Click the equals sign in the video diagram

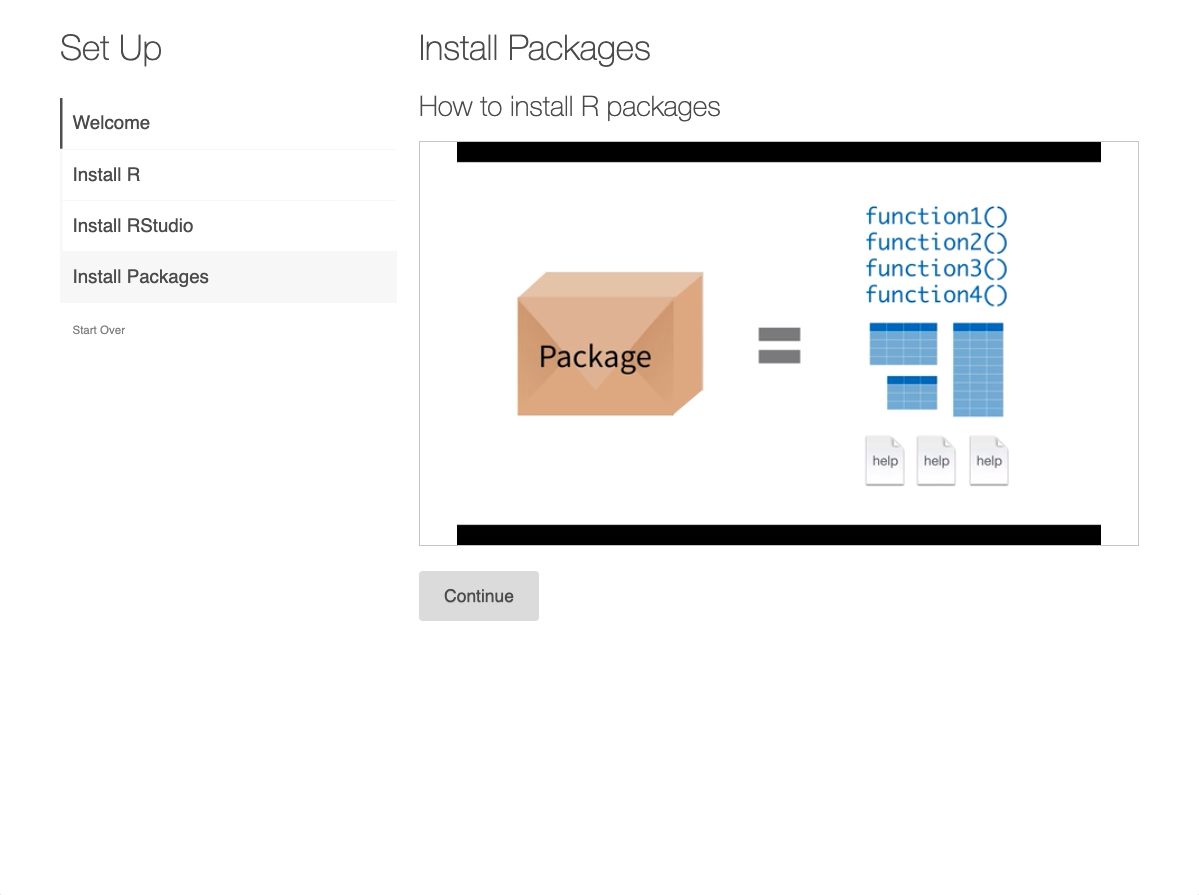click(779, 345)
